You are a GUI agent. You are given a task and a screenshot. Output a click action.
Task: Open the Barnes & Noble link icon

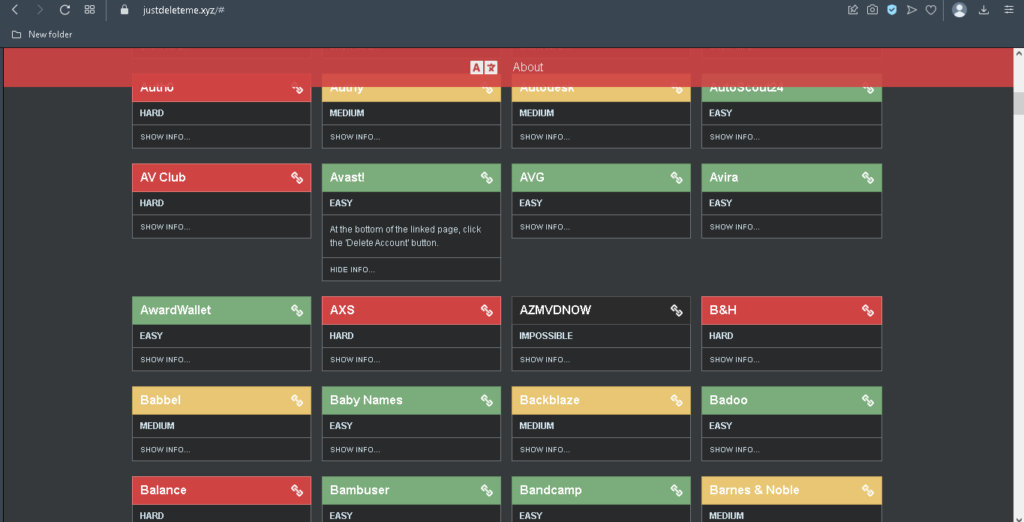click(x=868, y=491)
